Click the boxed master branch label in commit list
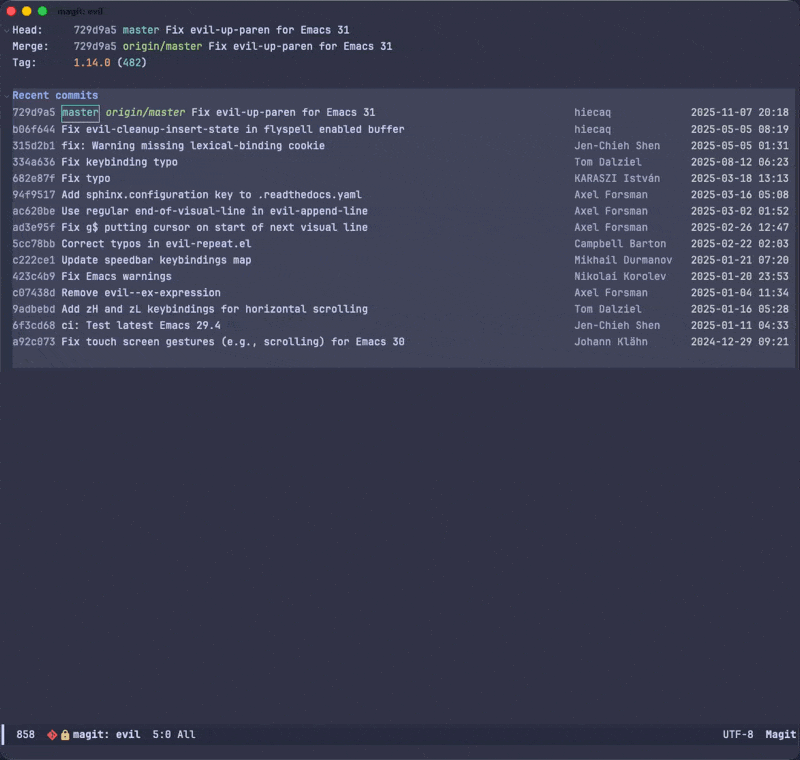 pyautogui.click(x=80, y=113)
